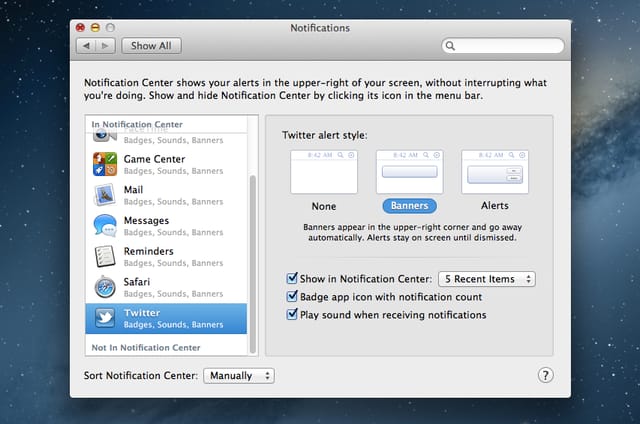
Task: Select Mail in the app list
Action: click(x=166, y=195)
